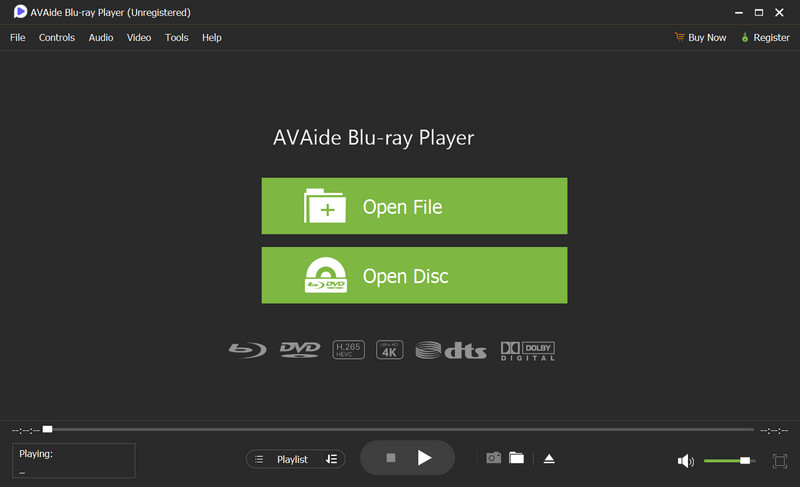Eject the disc with the eject icon
Image resolution: width=800 pixels, height=487 pixels.
pyautogui.click(x=549, y=458)
